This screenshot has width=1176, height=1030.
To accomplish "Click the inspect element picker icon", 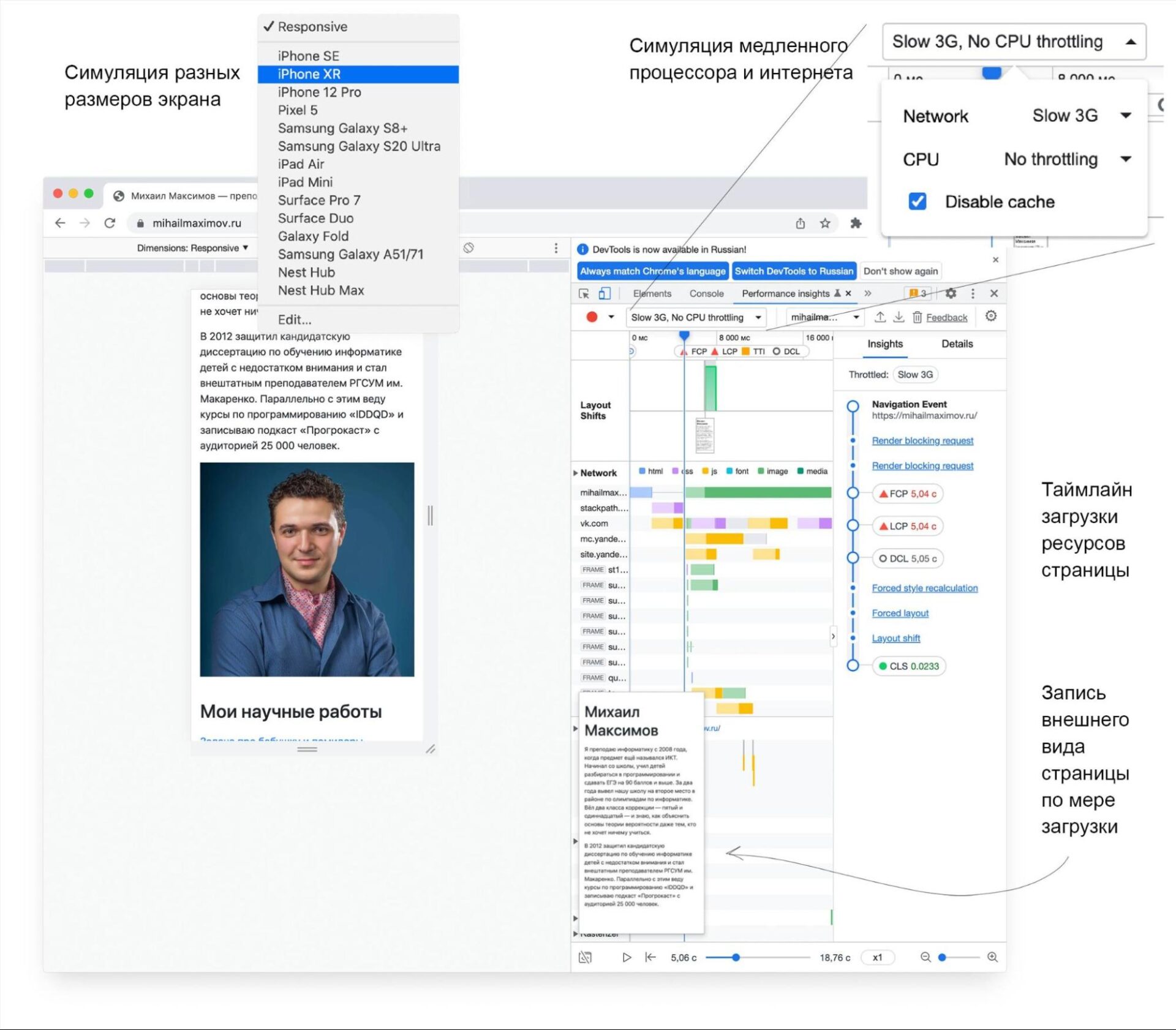I will coord(584,294).
